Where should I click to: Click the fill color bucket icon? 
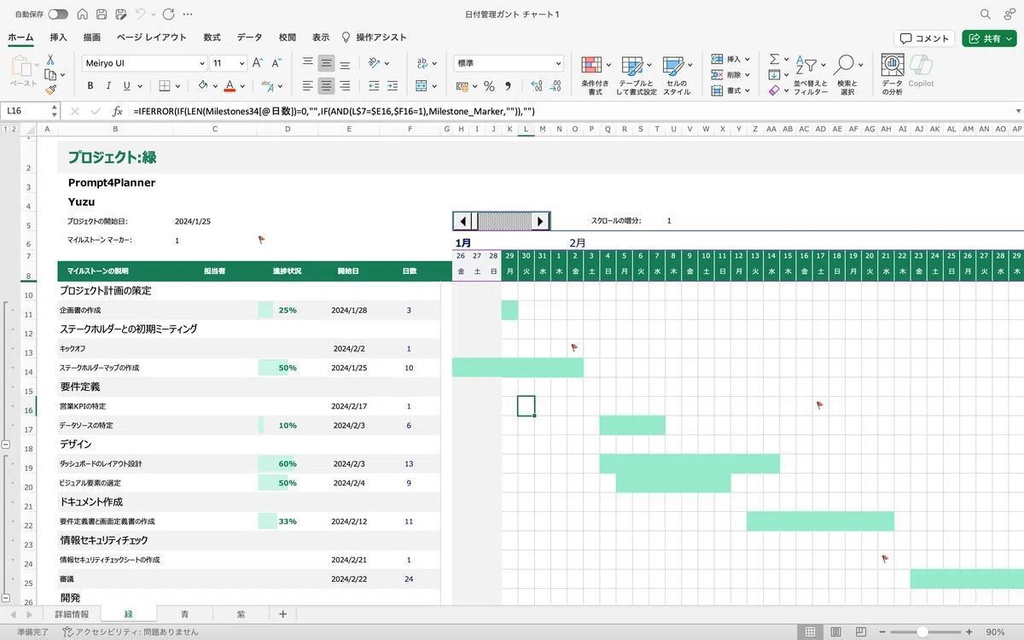point(203,85)
